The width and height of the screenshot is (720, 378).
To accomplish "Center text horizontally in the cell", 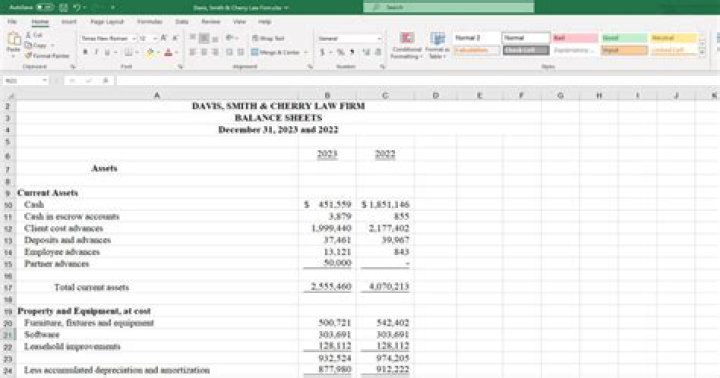I will [204, 52].
